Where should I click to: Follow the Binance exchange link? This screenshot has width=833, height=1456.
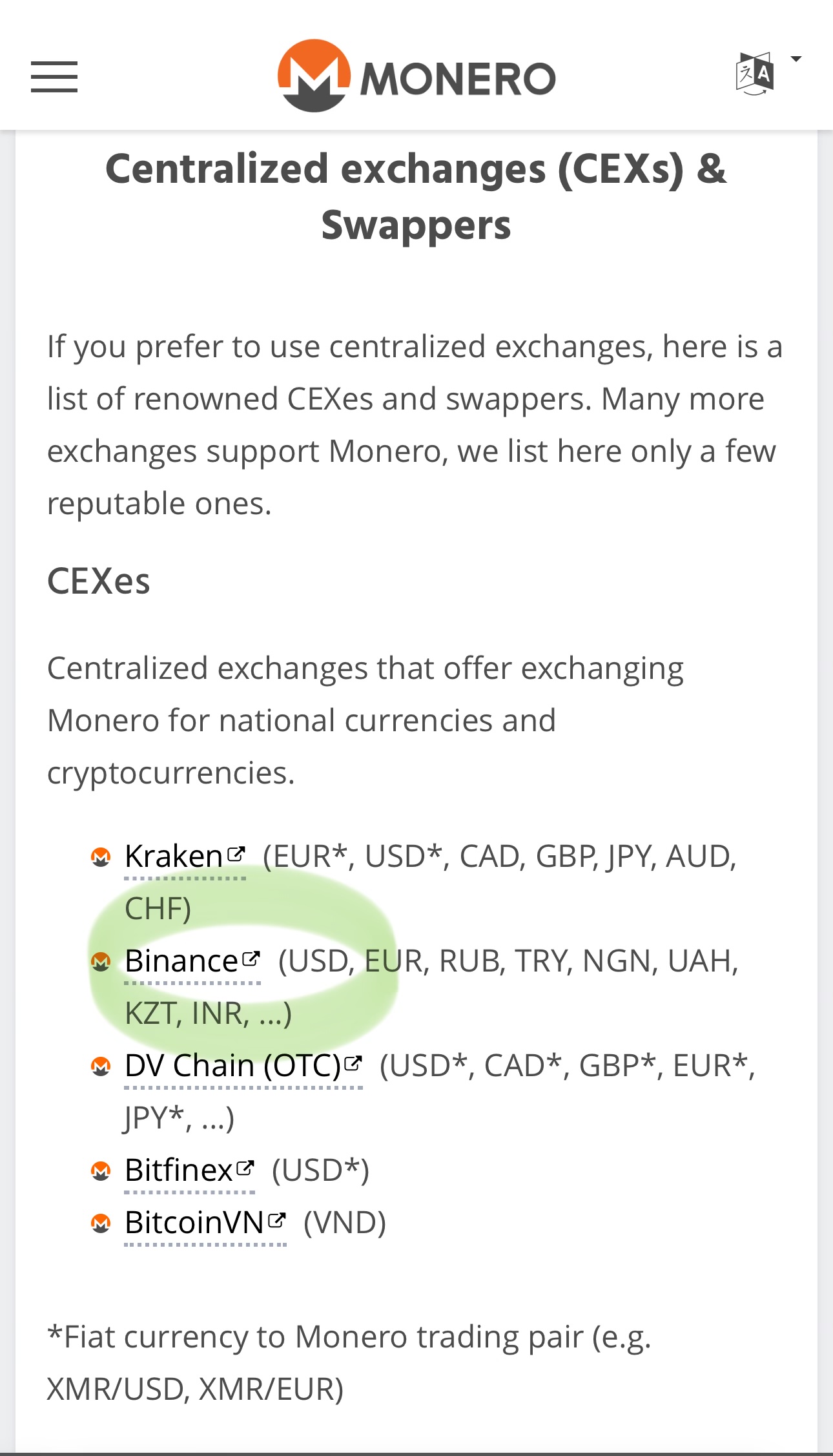click(181, 961)
